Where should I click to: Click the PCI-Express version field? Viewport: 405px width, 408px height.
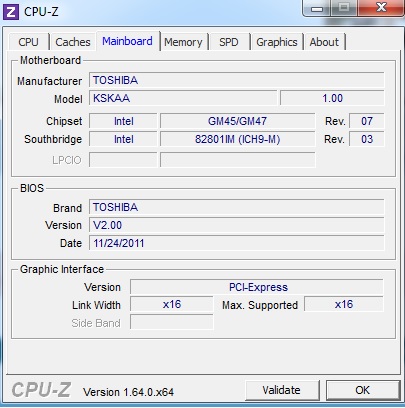(x=257, y=287)
